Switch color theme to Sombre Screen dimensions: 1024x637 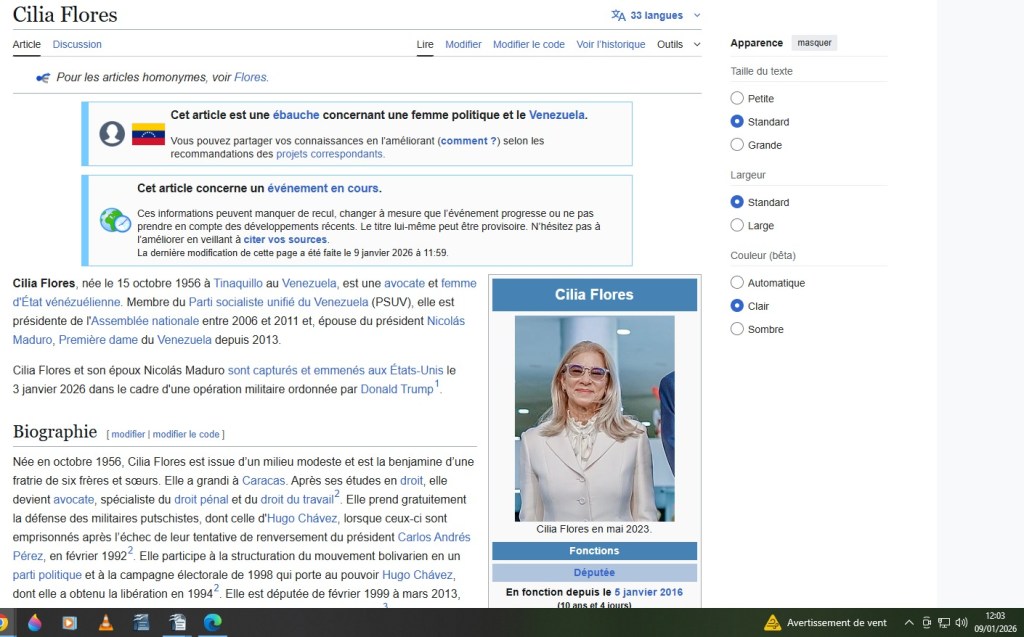(737, 329)
